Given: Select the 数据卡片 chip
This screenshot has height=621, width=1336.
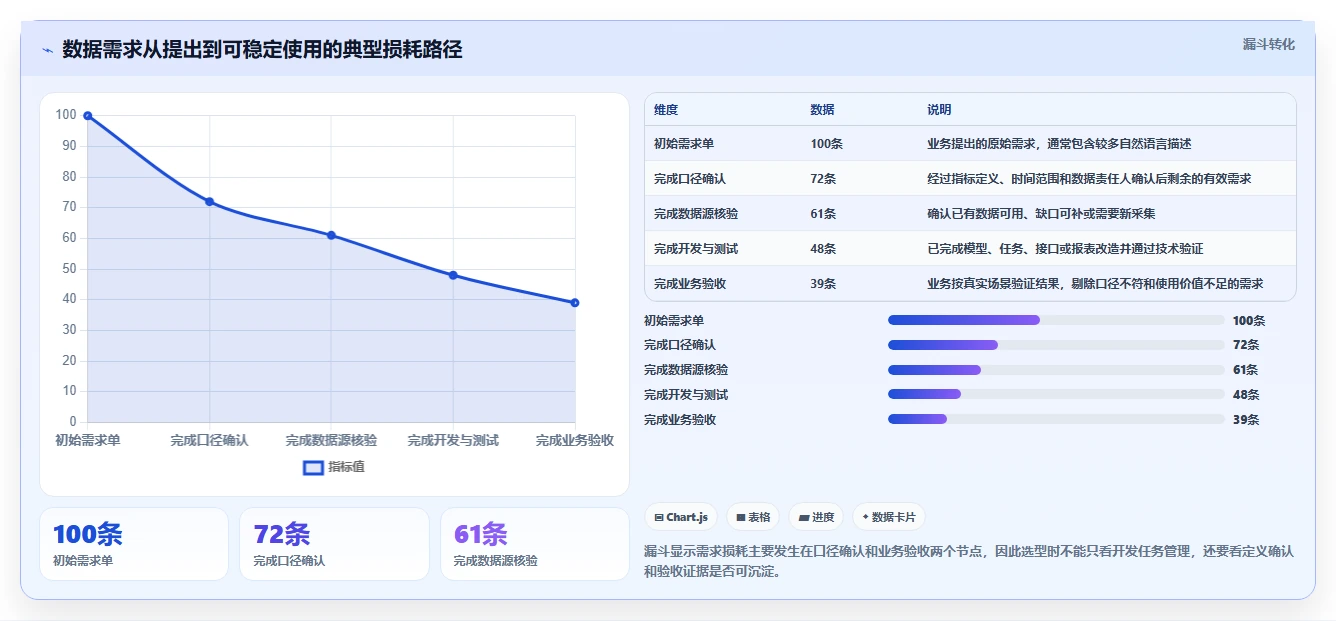Looking at the screenshot, I should [x=888, y=517].
